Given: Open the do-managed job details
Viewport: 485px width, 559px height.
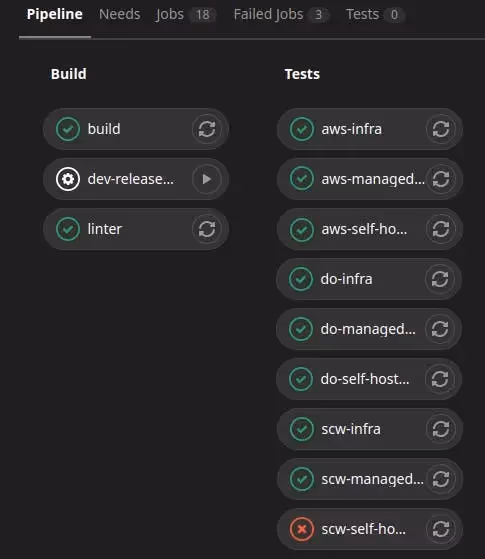Looking at the screenshot, I should (x=368, y=329).
